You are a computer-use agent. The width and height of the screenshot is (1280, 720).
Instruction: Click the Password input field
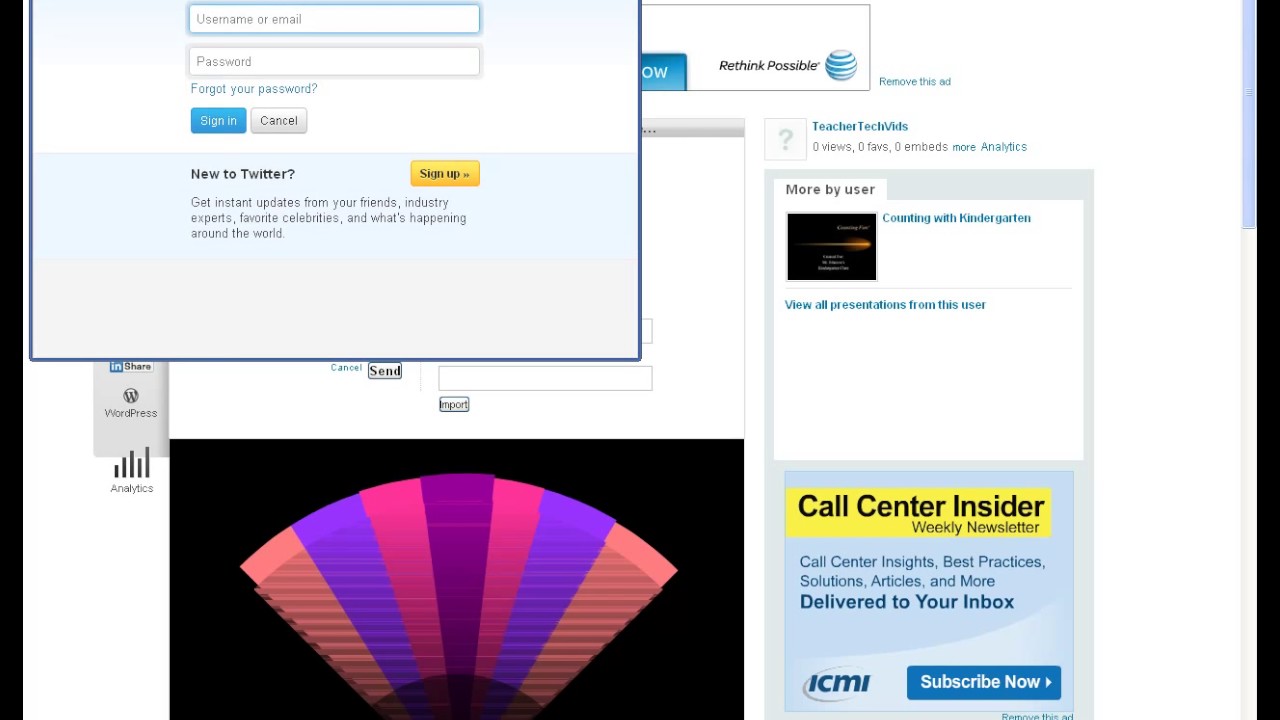pos(334,61)
